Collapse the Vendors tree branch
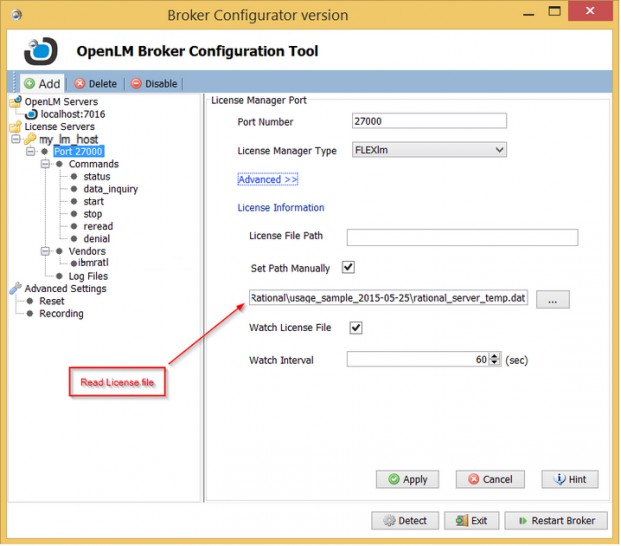The height and width of the screenshot is (546, 621). 45,251
